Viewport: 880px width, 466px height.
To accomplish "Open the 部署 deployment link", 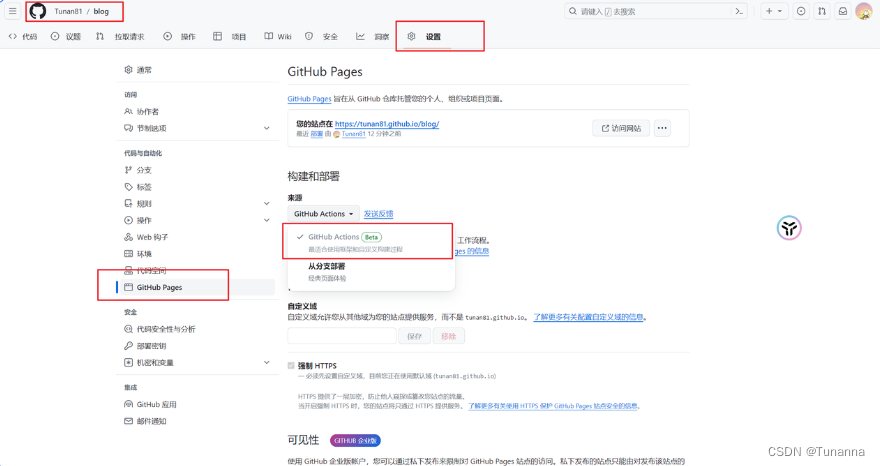I will tap(317, 134).
